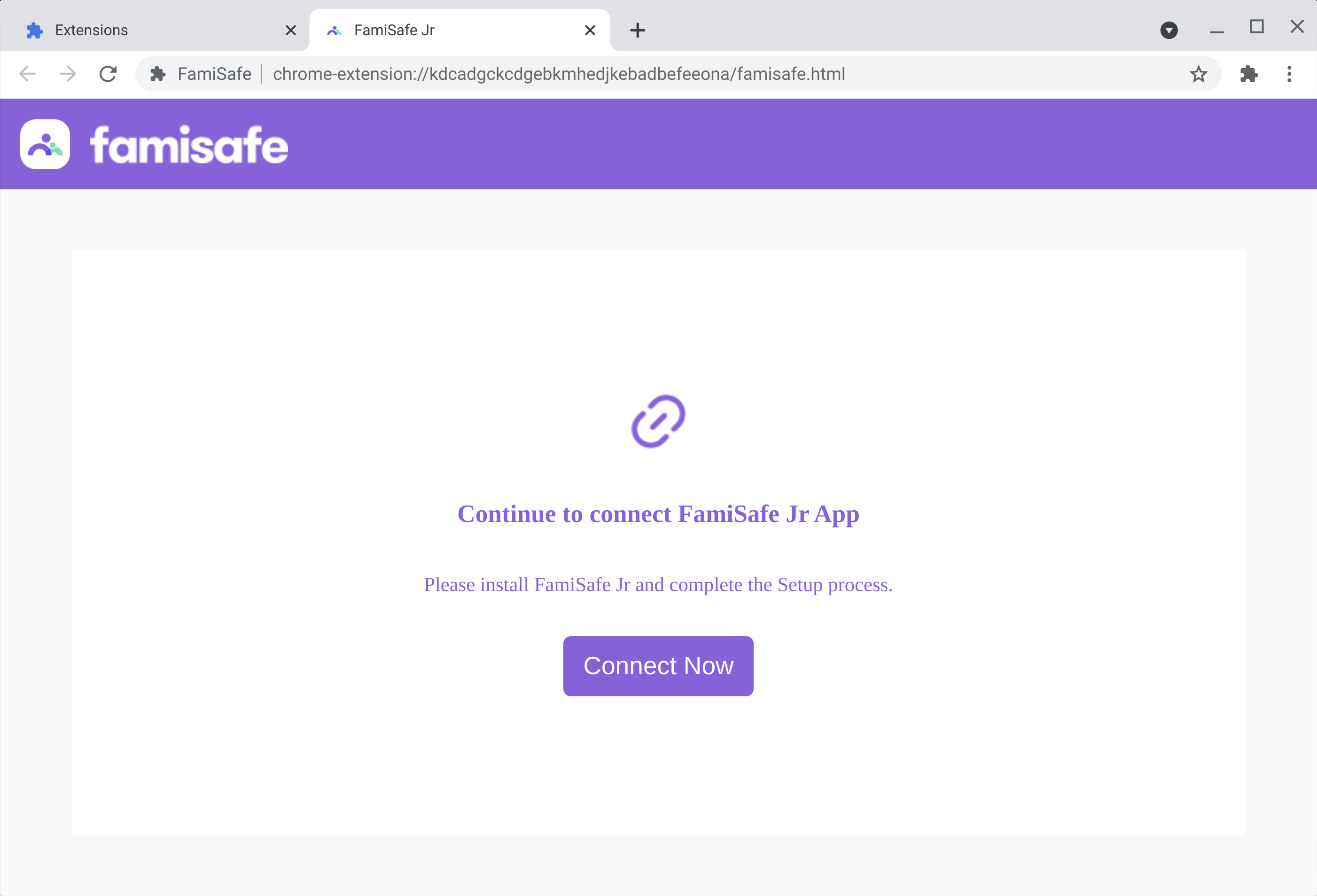
Task: Click the page reload refresh icon
Action: tap(107, 73)
